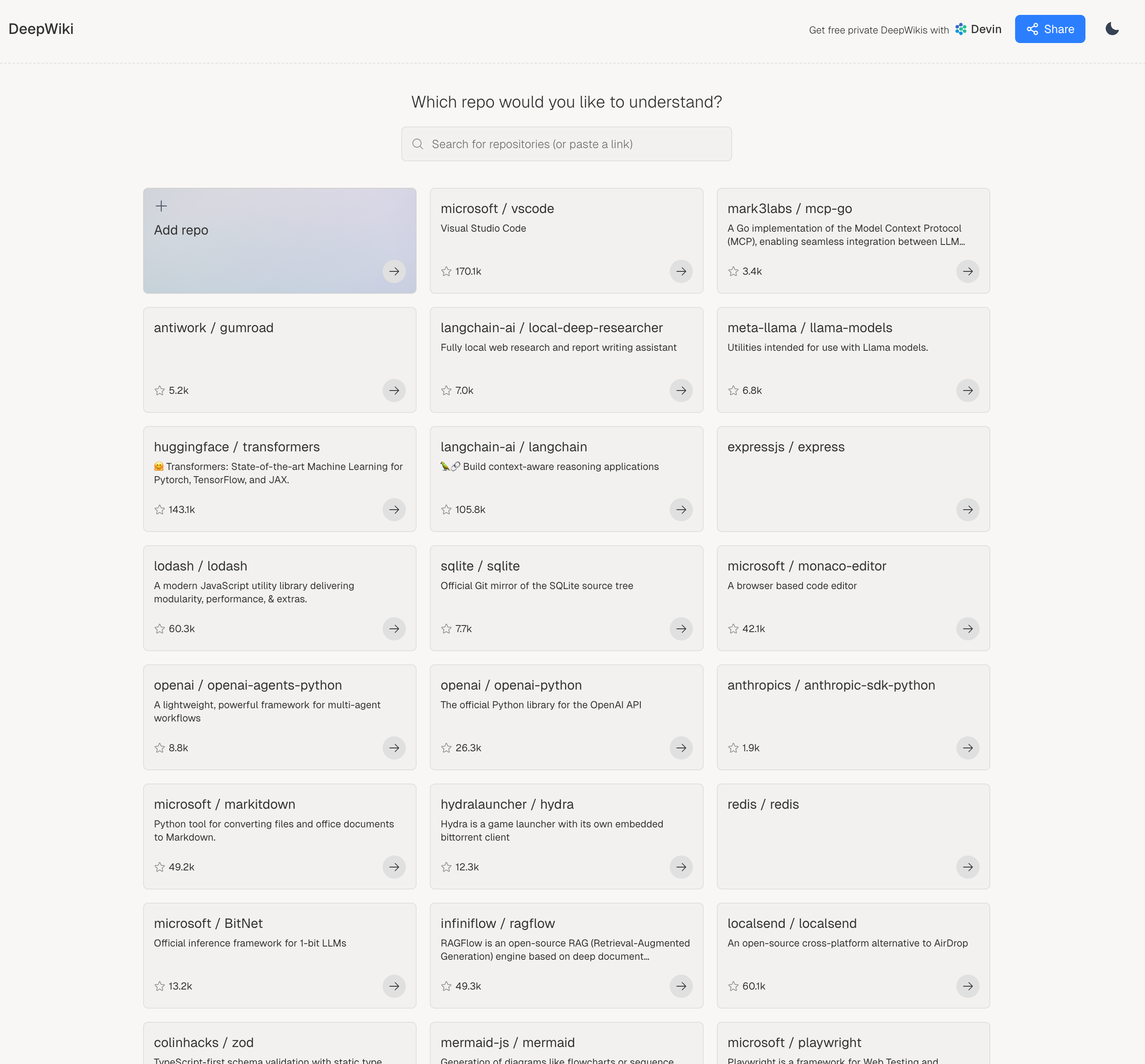This screenshot has height=1064, width=1145.
Task: Open arrow for antiwork / gumroad
Action: point(394,391)
